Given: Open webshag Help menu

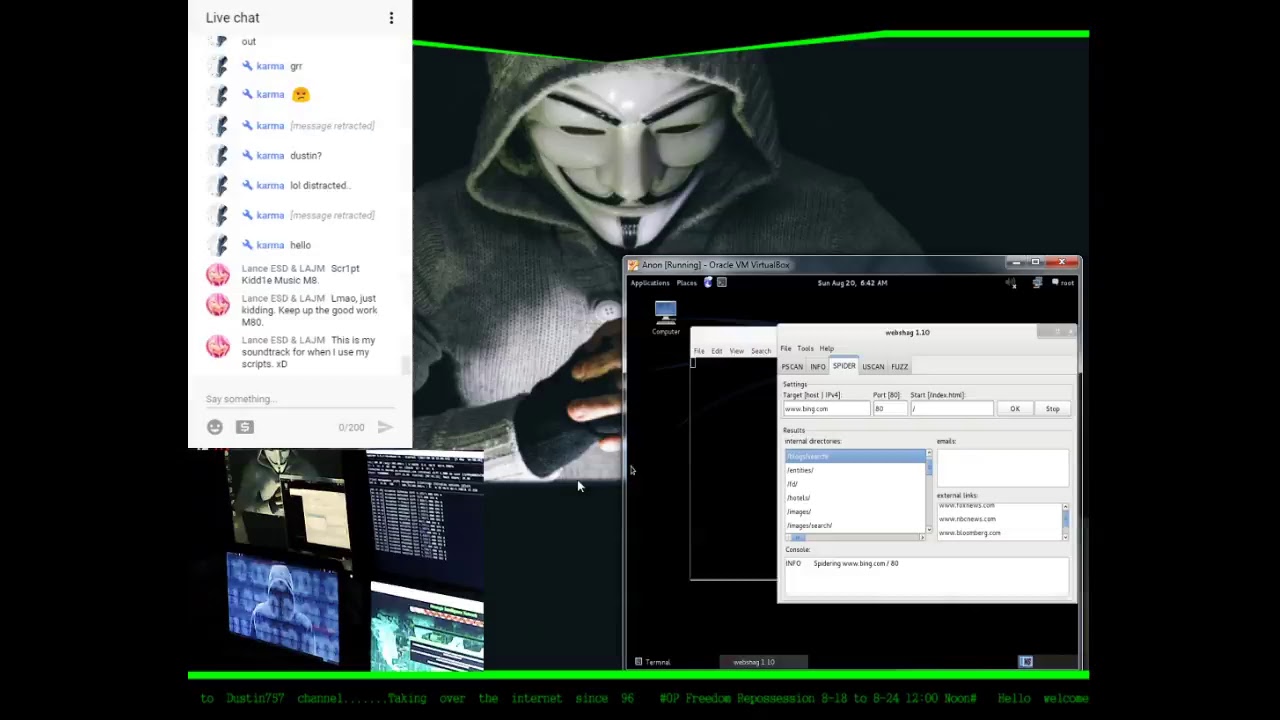Looking at the screenshot, I should coord(826,348).
